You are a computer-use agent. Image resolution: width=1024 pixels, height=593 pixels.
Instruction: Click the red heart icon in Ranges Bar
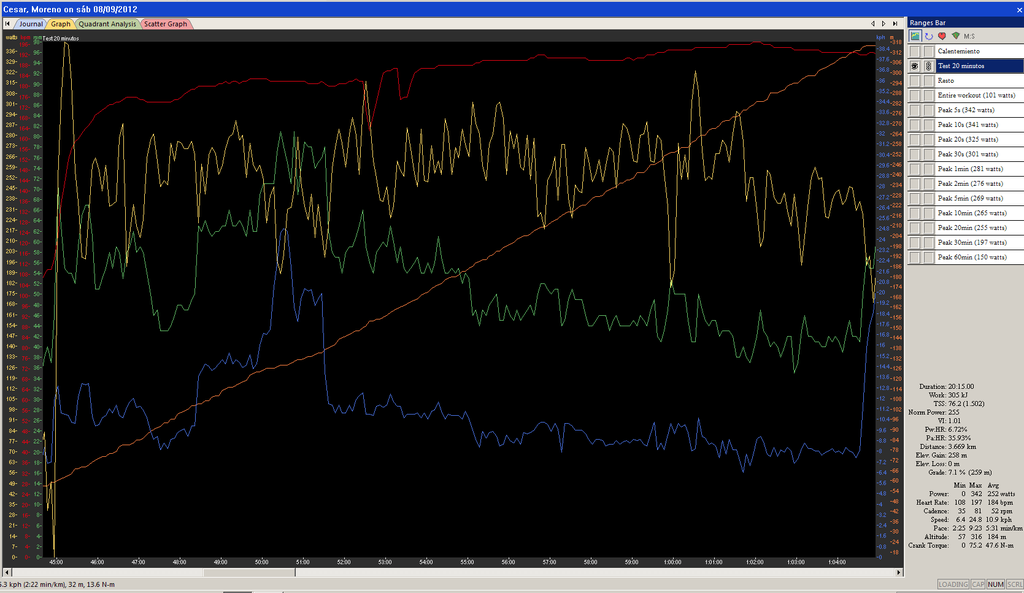coord(942,36)
